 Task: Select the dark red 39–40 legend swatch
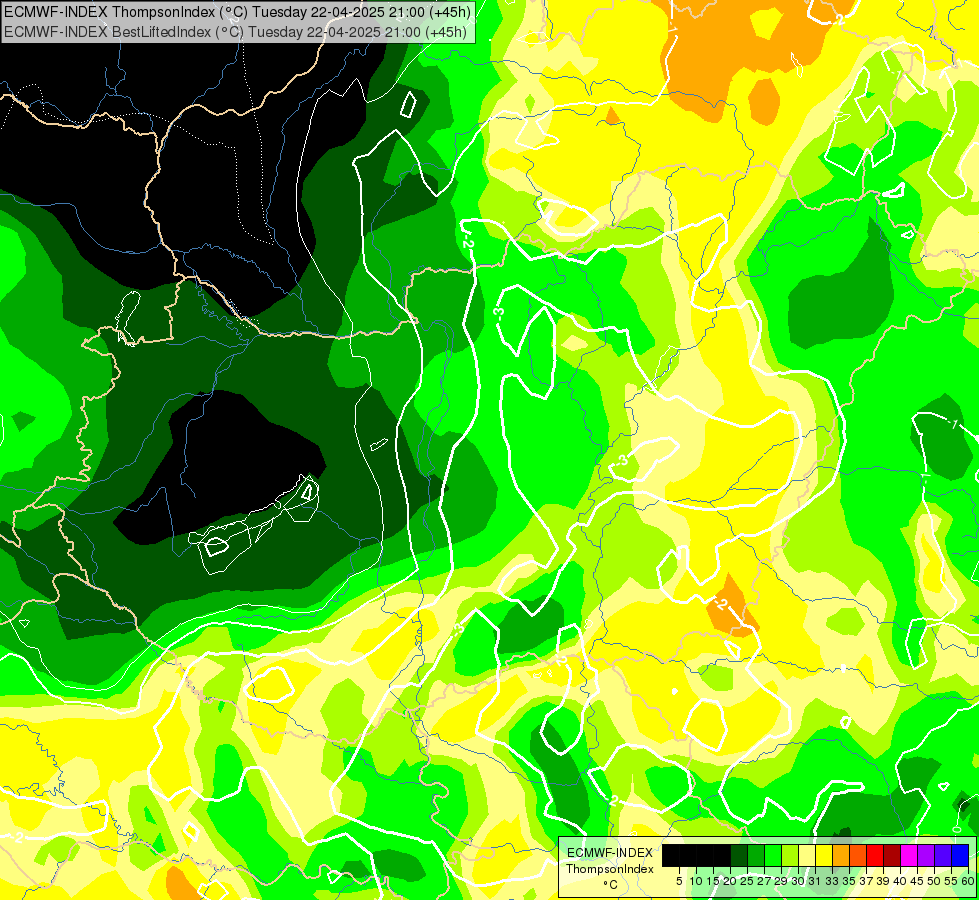click(x=892, y=856)
